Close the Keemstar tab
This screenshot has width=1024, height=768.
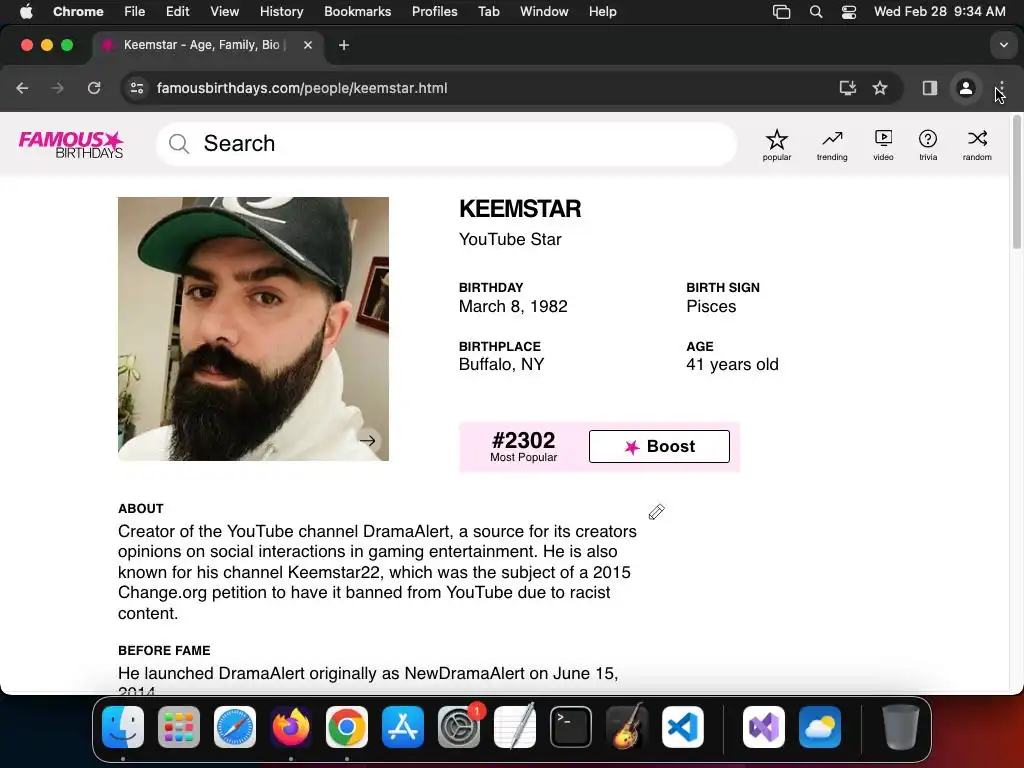point(308,45)
